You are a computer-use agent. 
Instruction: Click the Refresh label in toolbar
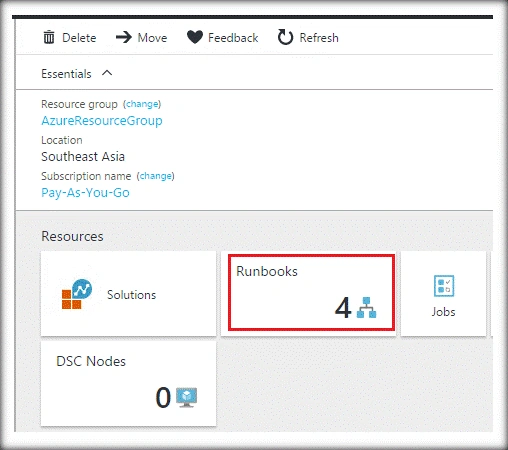pyautogui.click(x=319, y=38)
